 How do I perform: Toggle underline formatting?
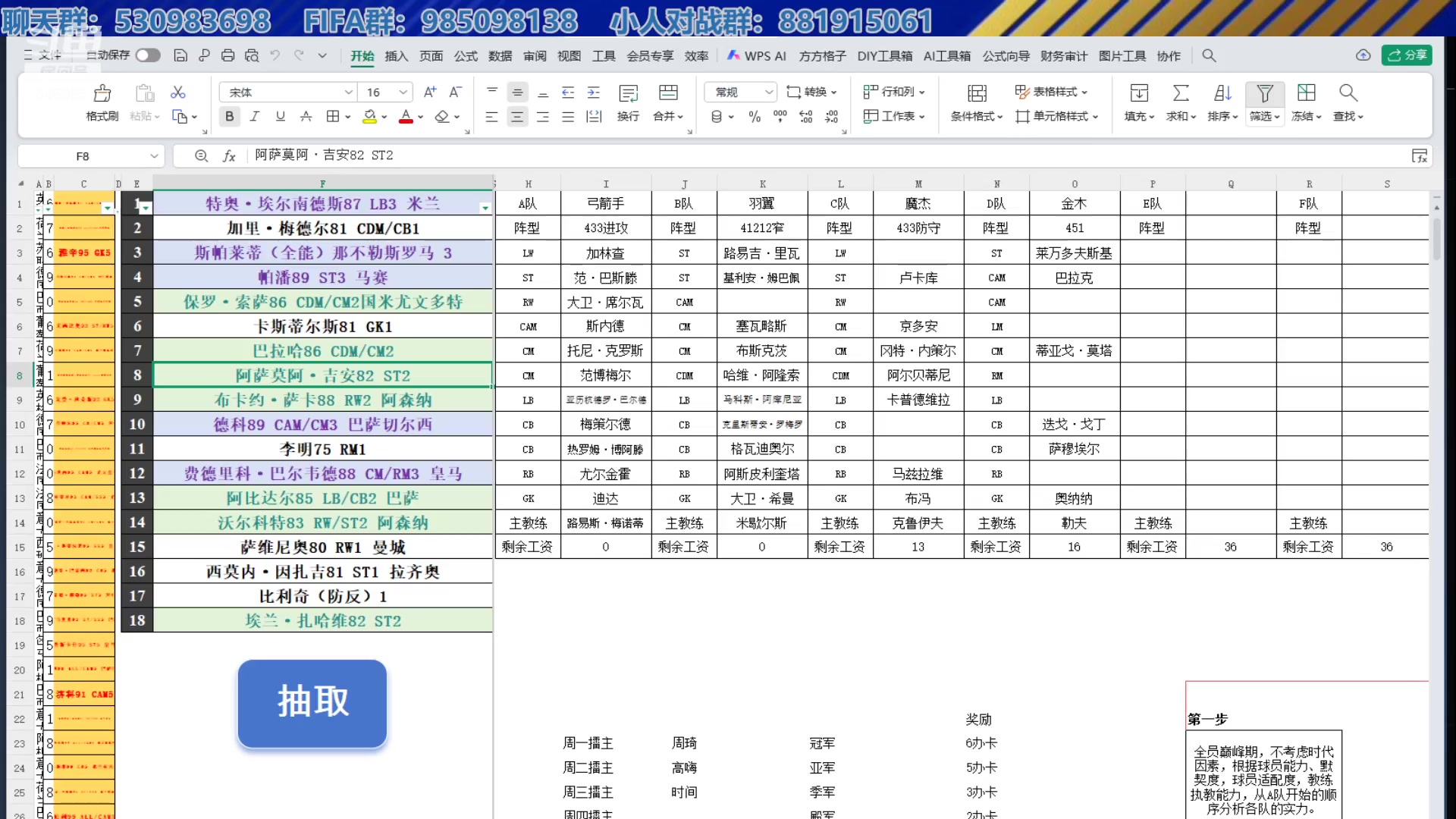tap(280, 117)
